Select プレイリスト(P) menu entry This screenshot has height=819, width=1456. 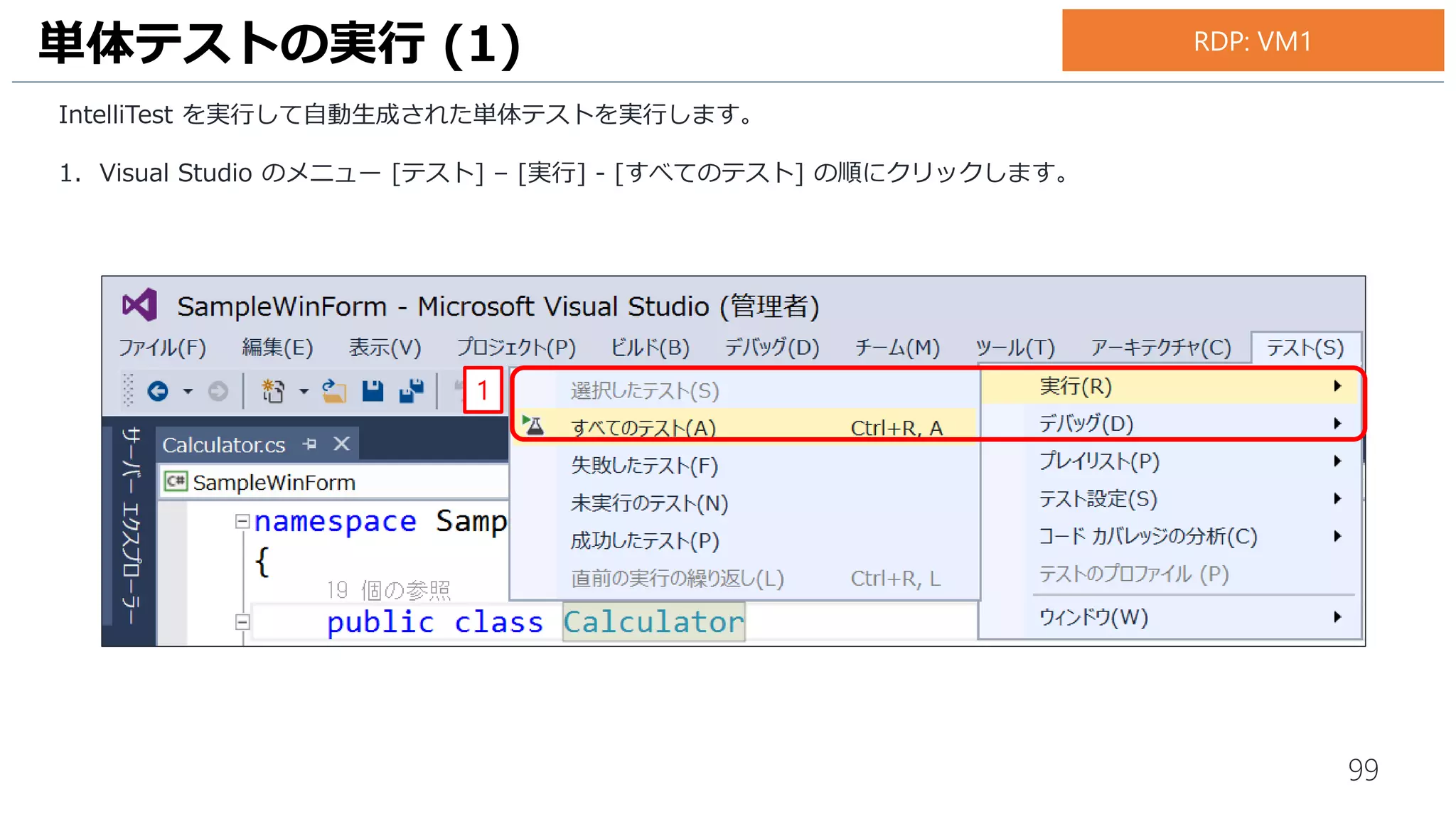tap(1170, 461)
